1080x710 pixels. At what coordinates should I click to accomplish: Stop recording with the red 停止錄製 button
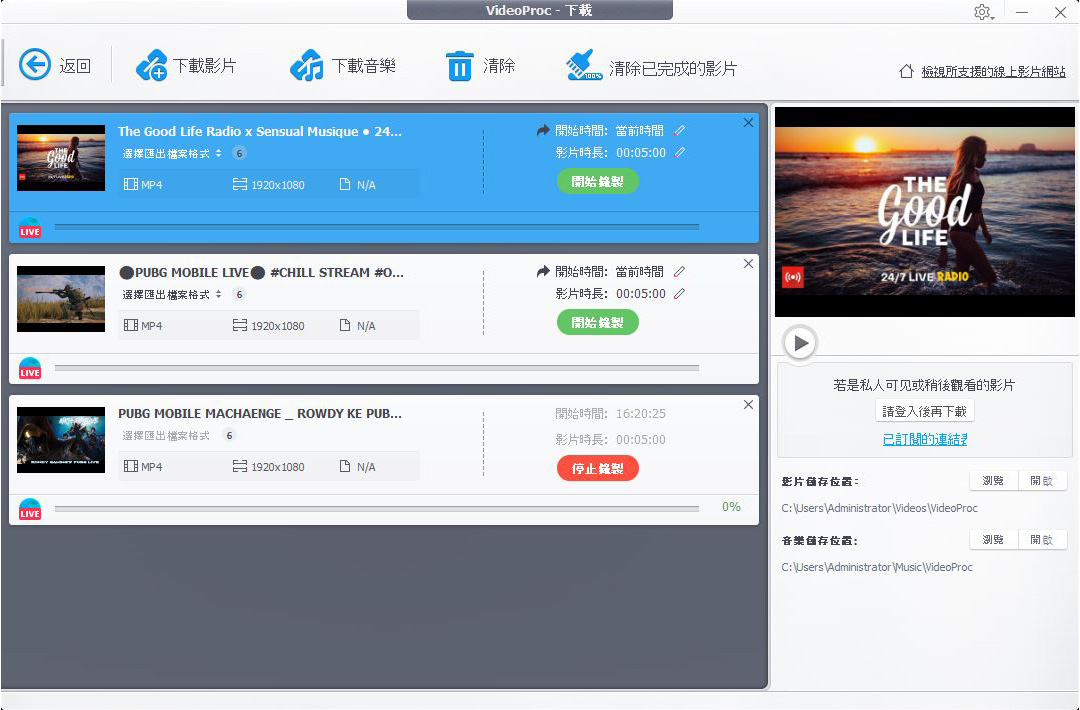pos(597,468)
